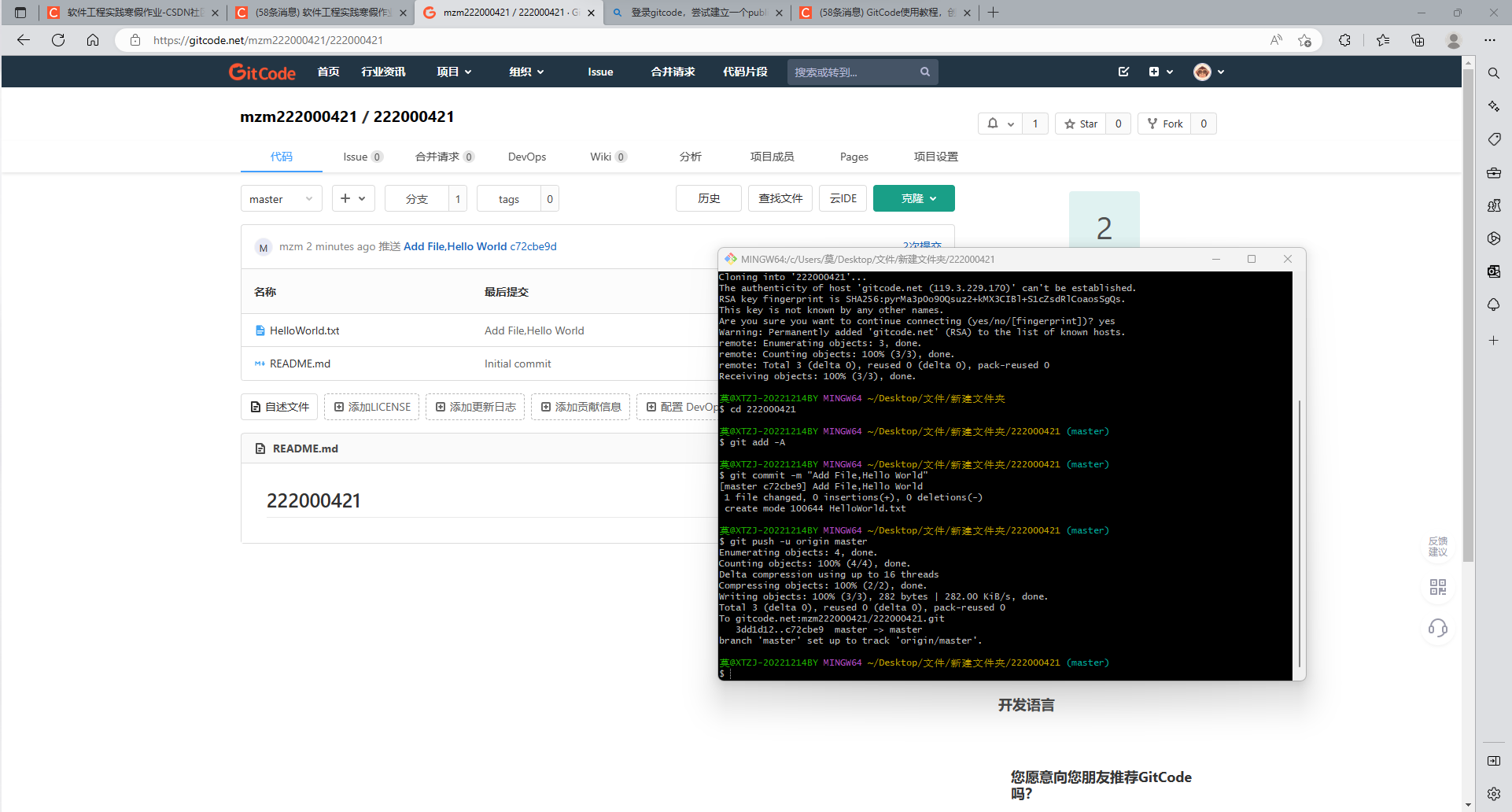
Task: Click the new item plus icon in navbar
Action: (x=1154, y=72)
